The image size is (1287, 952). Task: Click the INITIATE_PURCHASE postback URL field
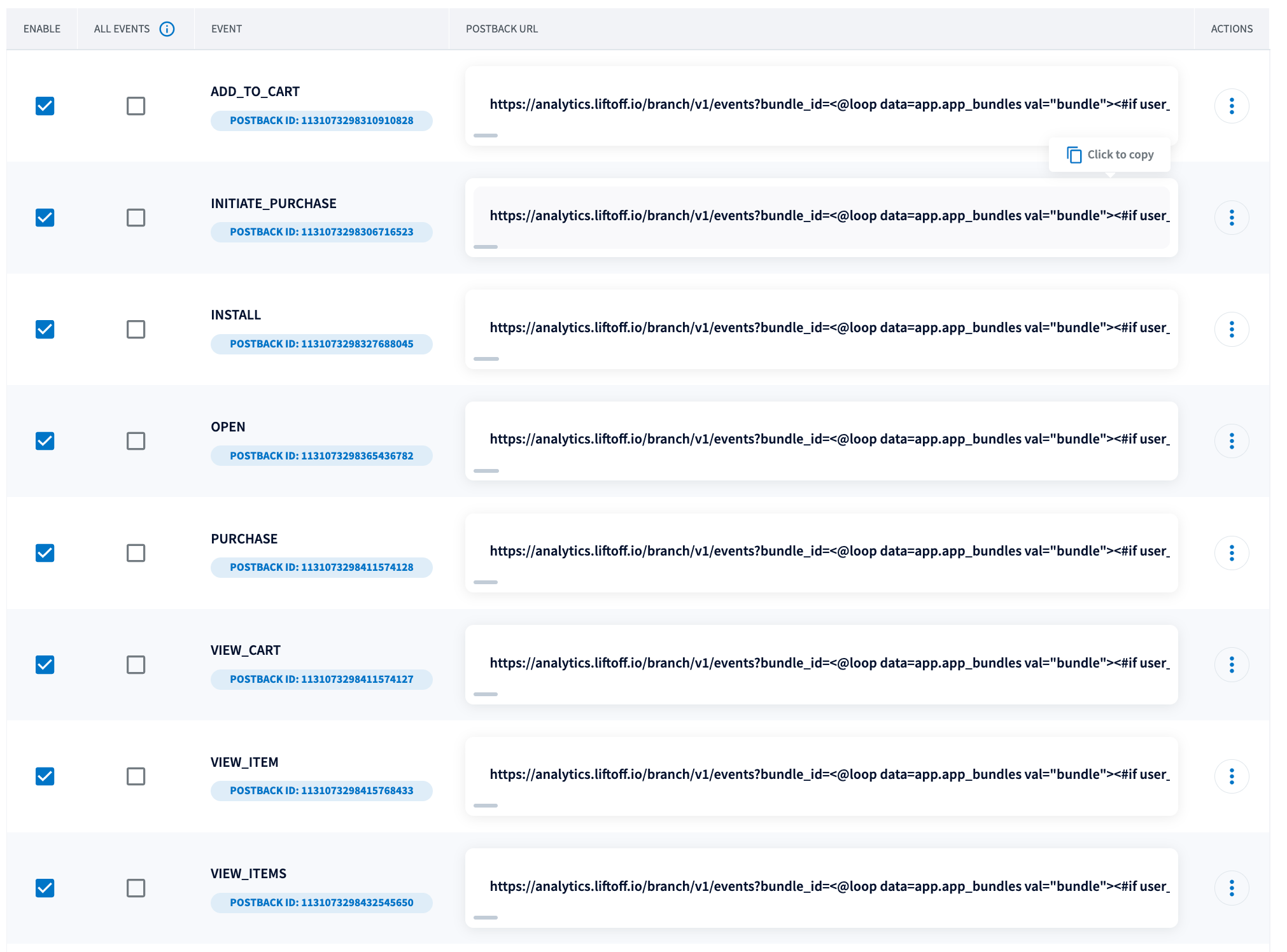[x=821, y=216]
